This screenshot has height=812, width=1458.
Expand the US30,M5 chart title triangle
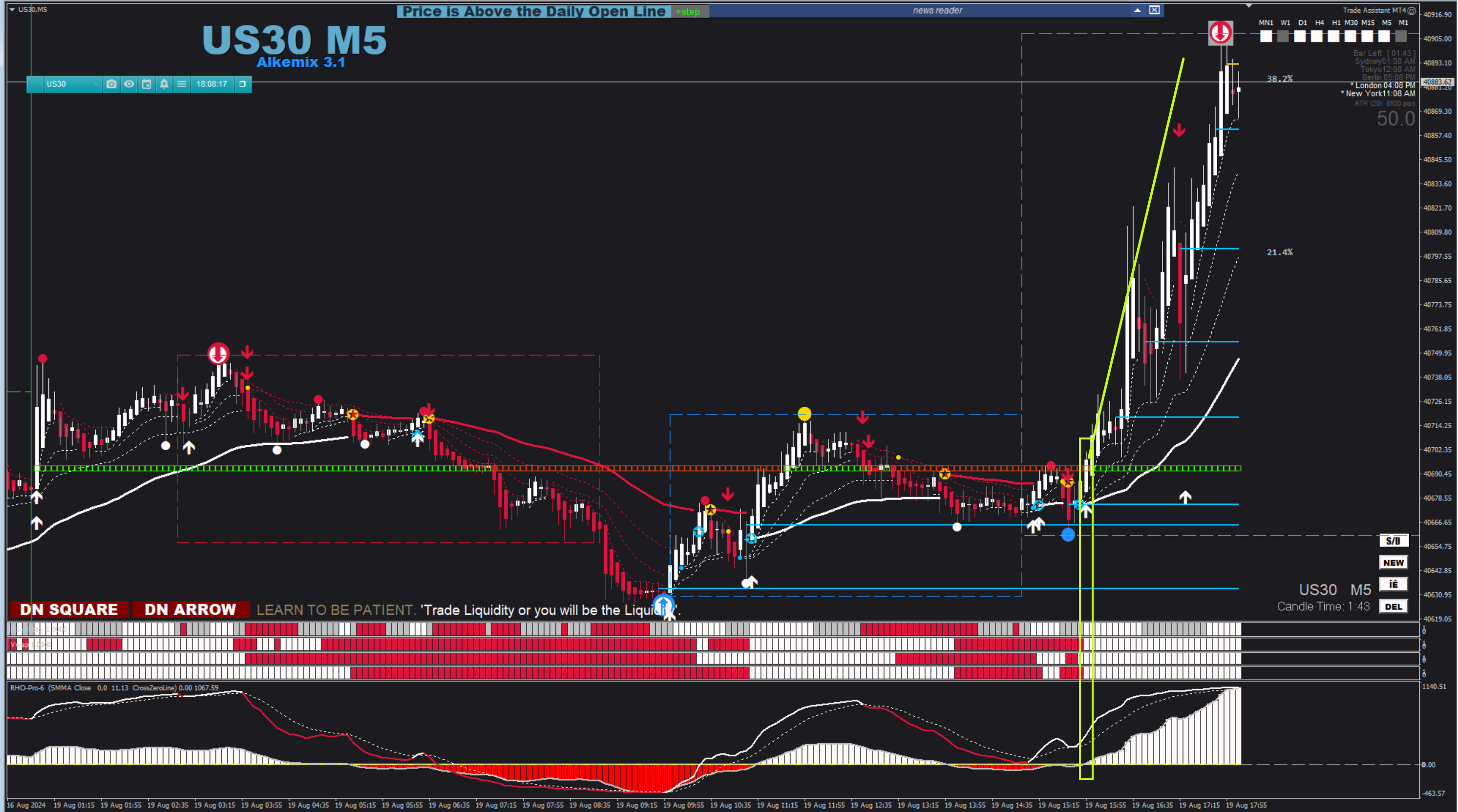(x=12, y=10)
